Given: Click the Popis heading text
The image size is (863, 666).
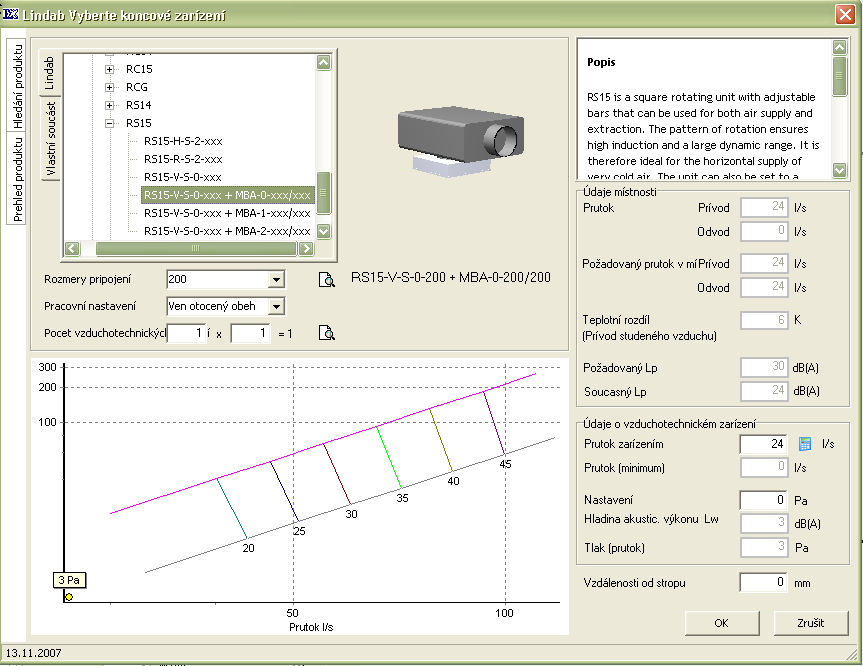Looking at the screenshot, I should coord(601,62).
